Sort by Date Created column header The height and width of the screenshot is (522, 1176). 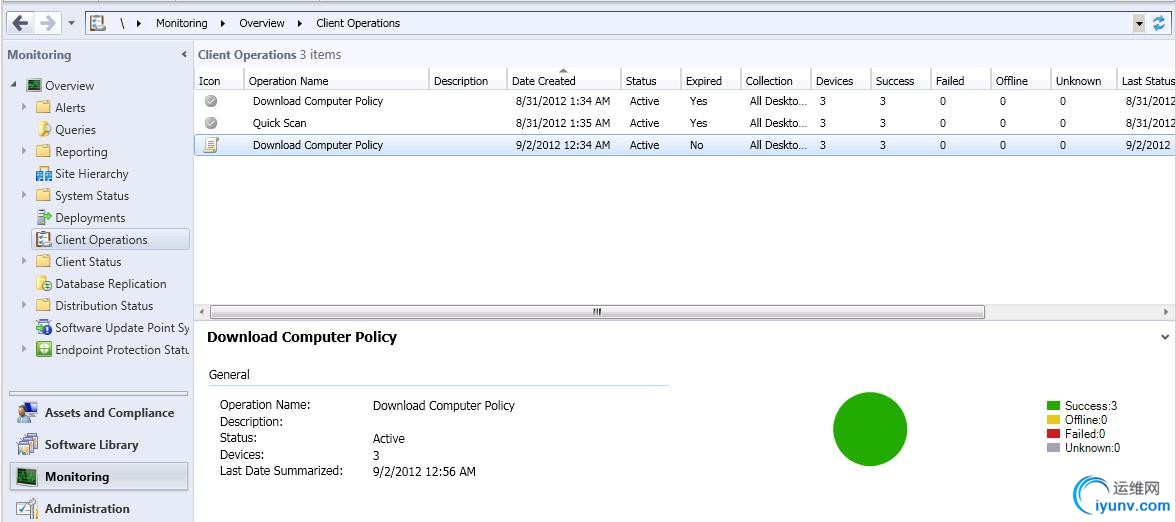coord(544,81)
